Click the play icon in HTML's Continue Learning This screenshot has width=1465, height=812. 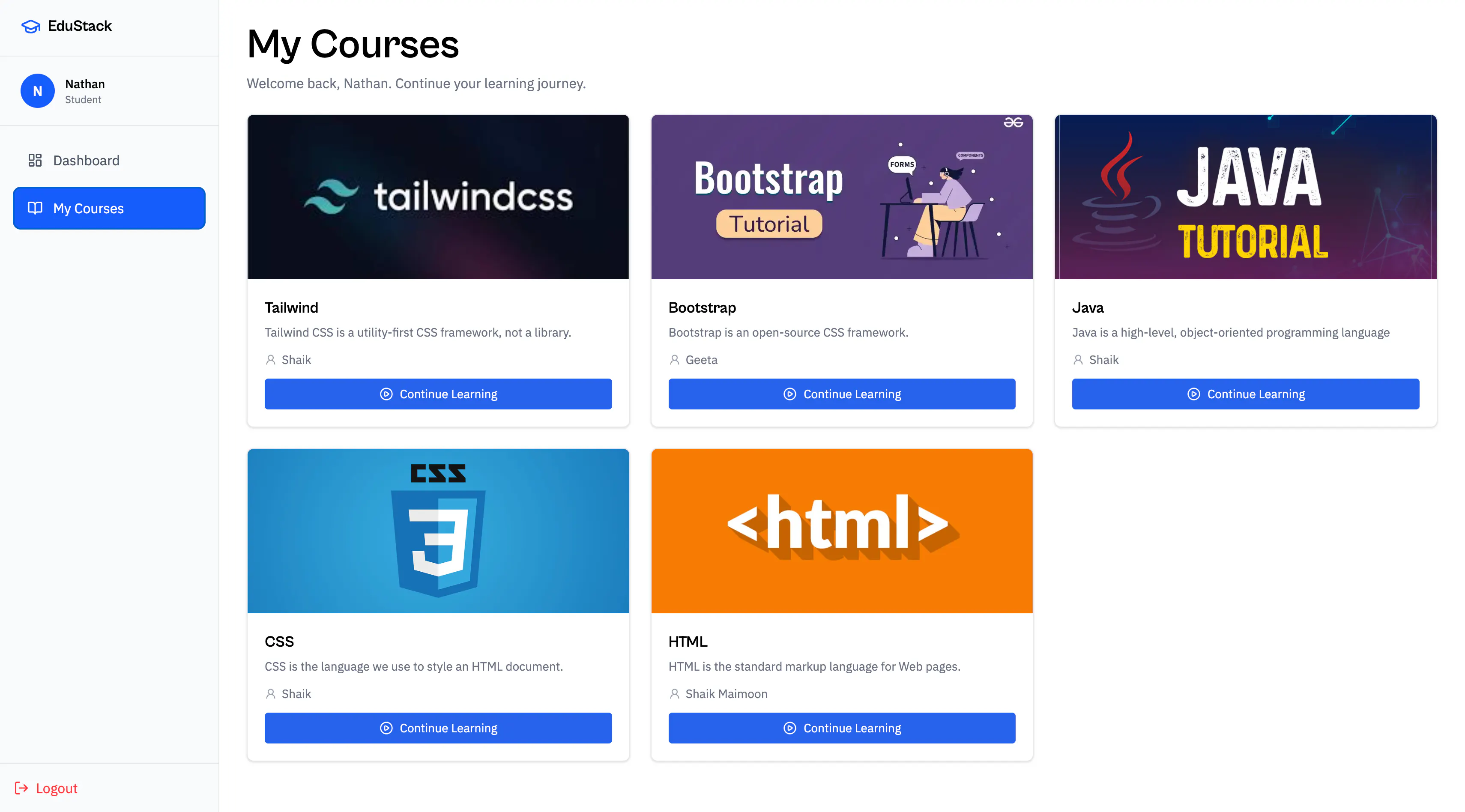pyautogui.click(x=790, y=728)
